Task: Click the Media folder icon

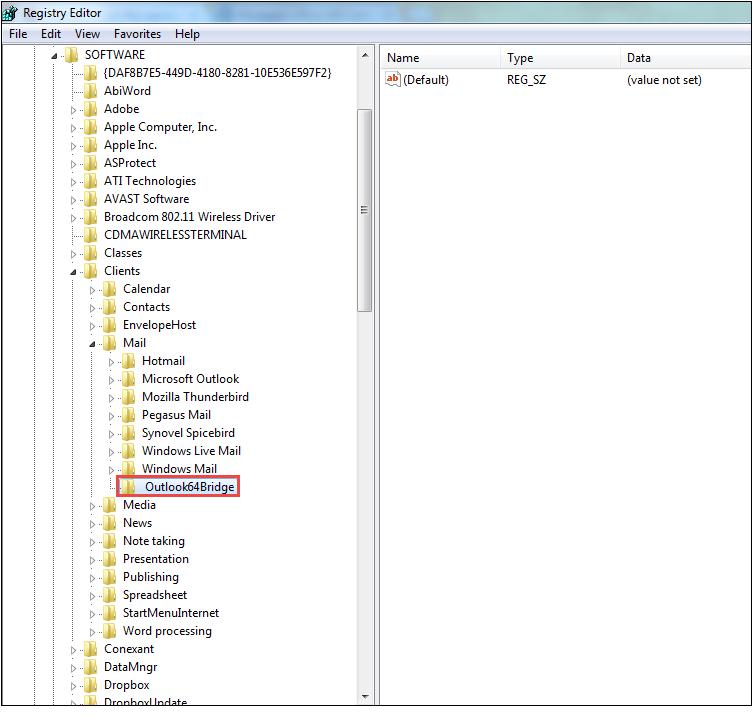Action: pyautogui.click(x=109, y=505)
